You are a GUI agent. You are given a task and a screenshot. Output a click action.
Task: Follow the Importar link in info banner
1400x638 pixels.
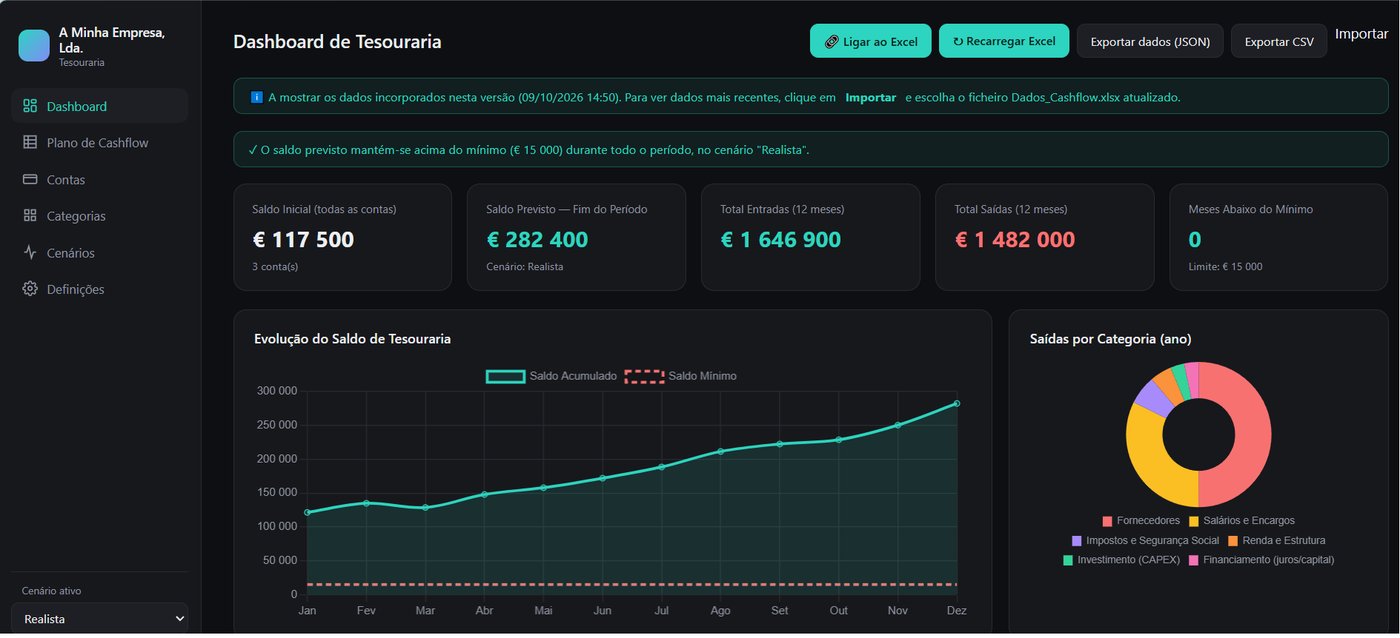[870, 98]
